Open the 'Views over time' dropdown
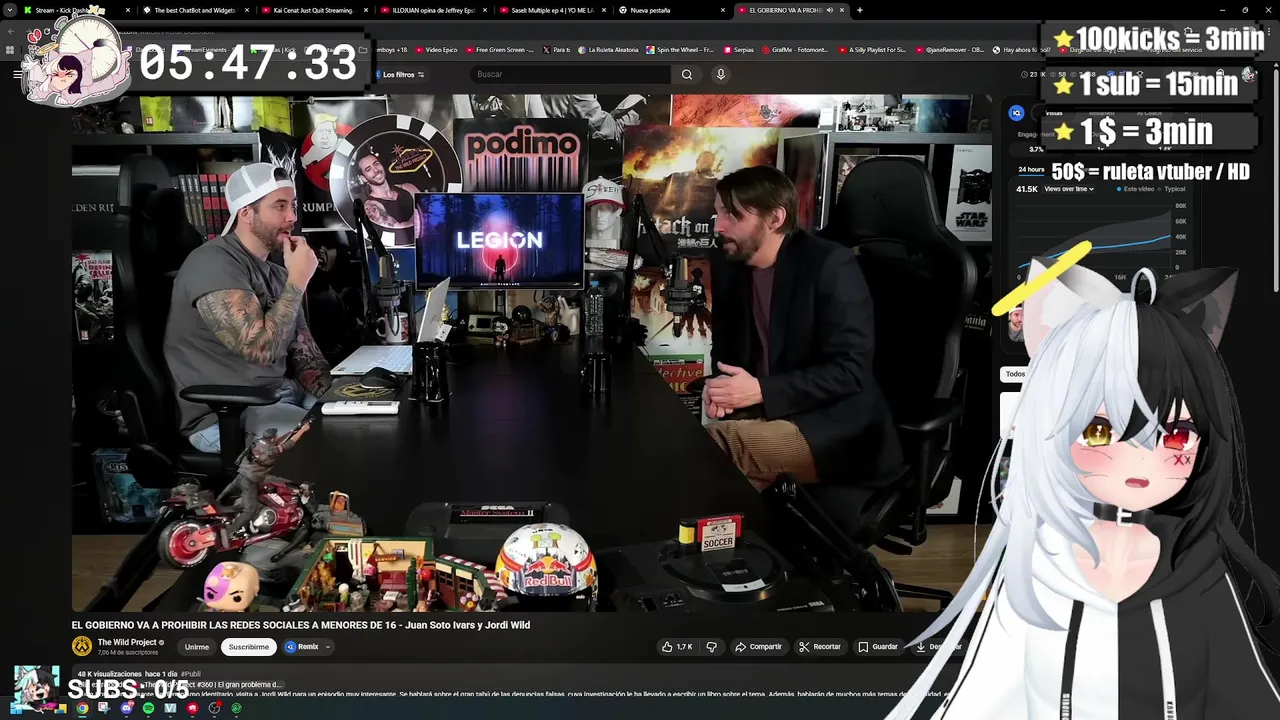 tap(1069, 189)
